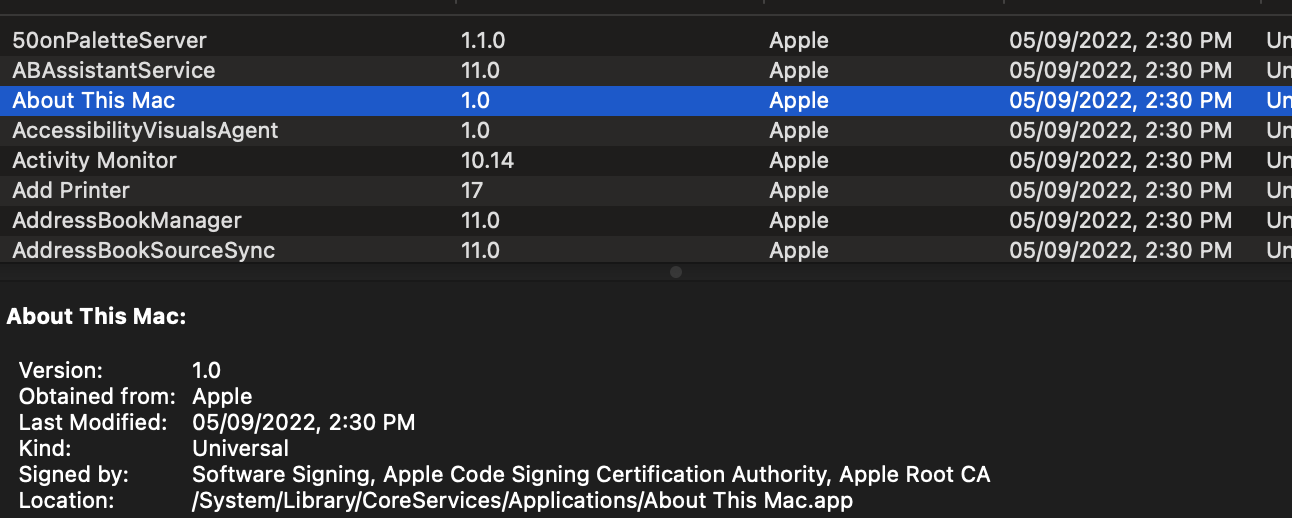
Task: Choose the Add Printer row
Action: click(x=71, y=191)
